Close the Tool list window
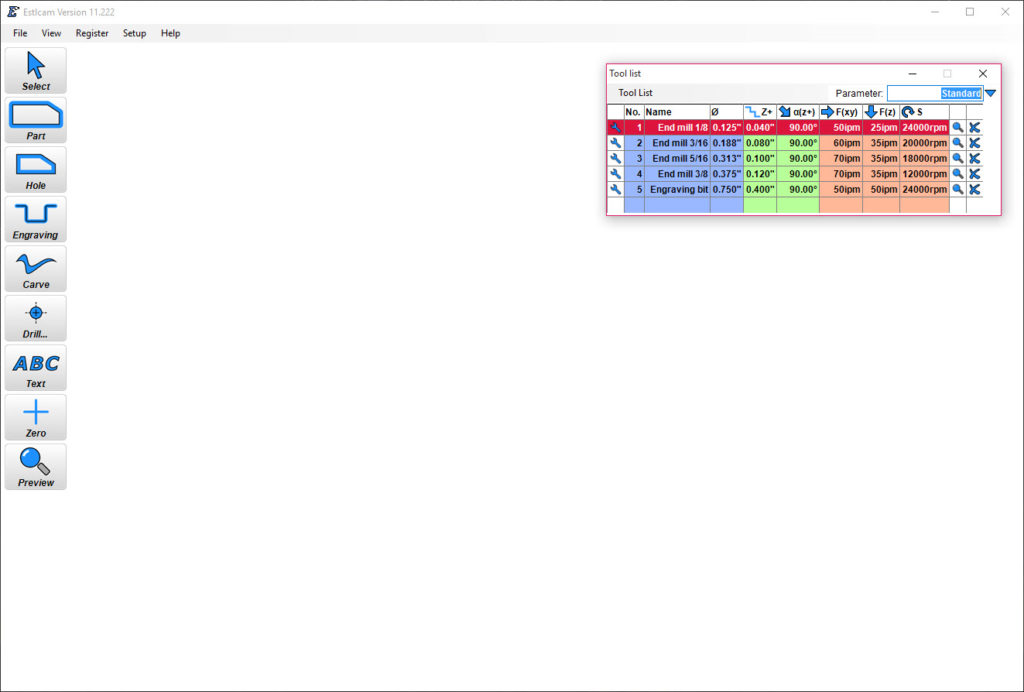The width and height of the screenshot is (1024, 692). [x=982, y=74]
